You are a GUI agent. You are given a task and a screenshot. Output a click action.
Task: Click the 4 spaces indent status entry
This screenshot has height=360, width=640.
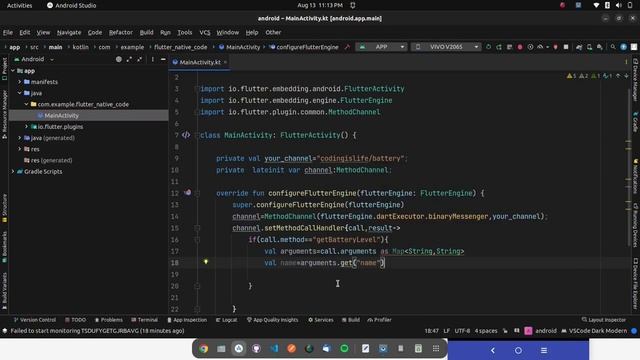tap(486, 331)
